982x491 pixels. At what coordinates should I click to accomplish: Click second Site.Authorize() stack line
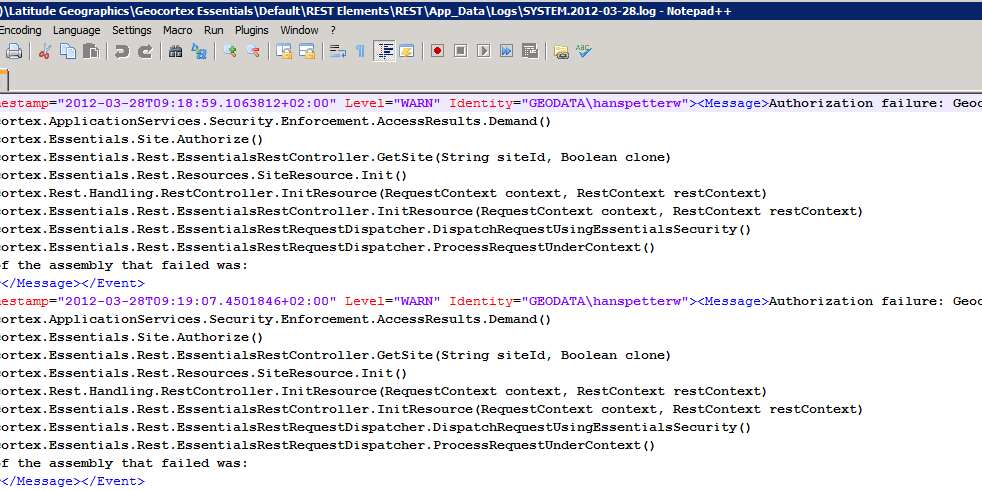click(x=132, y=337)
